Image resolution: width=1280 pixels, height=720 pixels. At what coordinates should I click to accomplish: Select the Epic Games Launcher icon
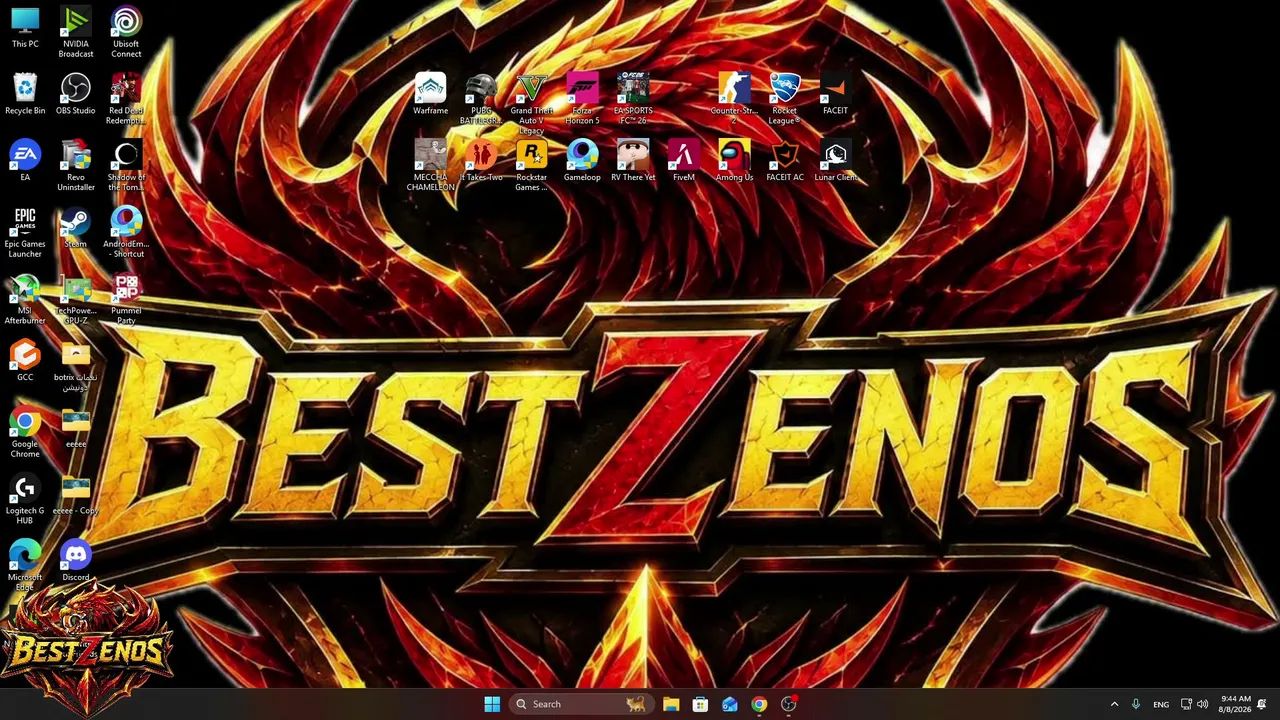coord(25,233)
